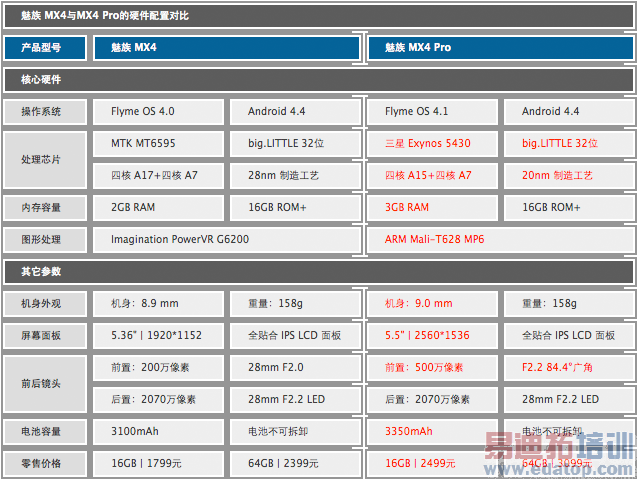Click '16GB ROM+' in the MX4 column

click(x=295, y=207)
